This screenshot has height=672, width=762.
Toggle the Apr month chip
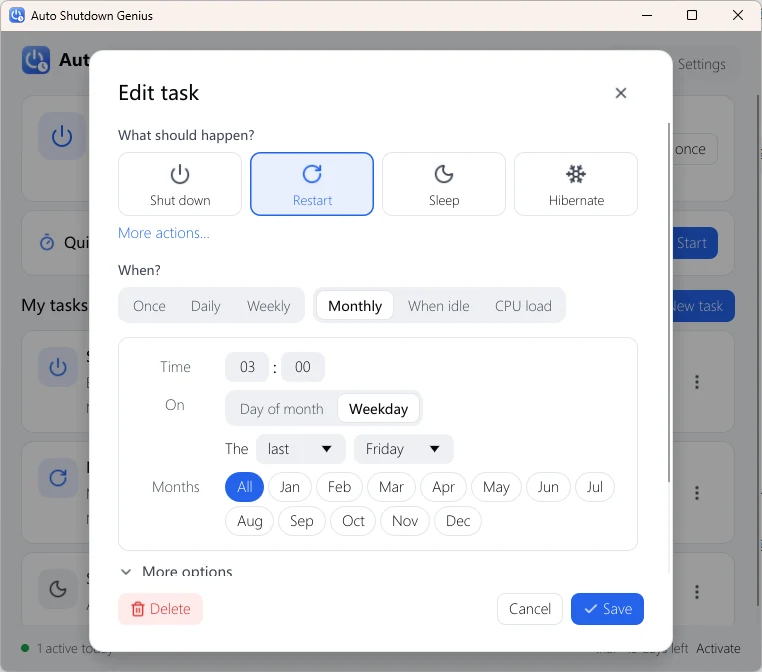coord(443,487)
